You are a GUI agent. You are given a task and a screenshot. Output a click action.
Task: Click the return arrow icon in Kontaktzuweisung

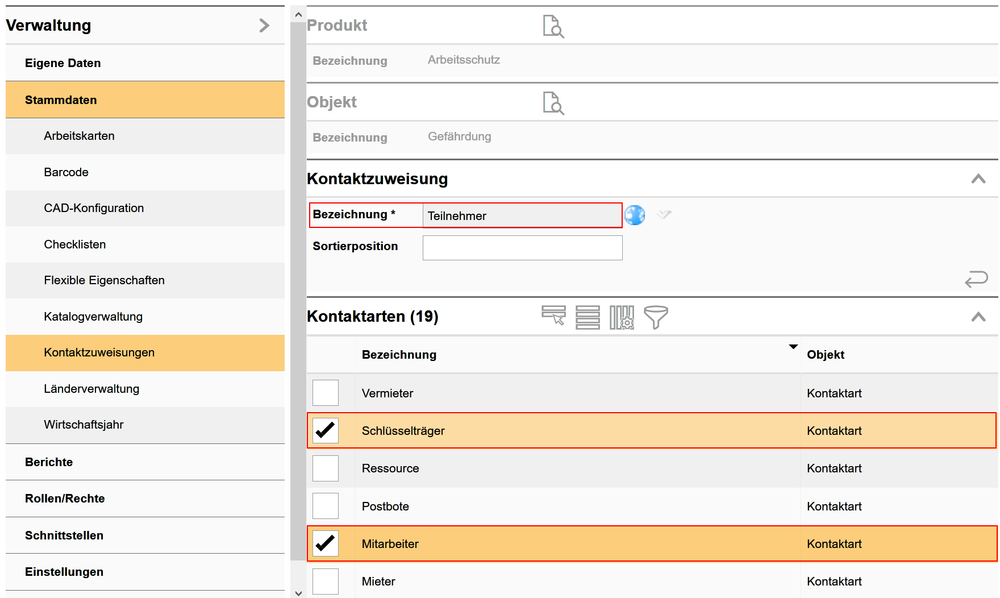pos(976,280)
